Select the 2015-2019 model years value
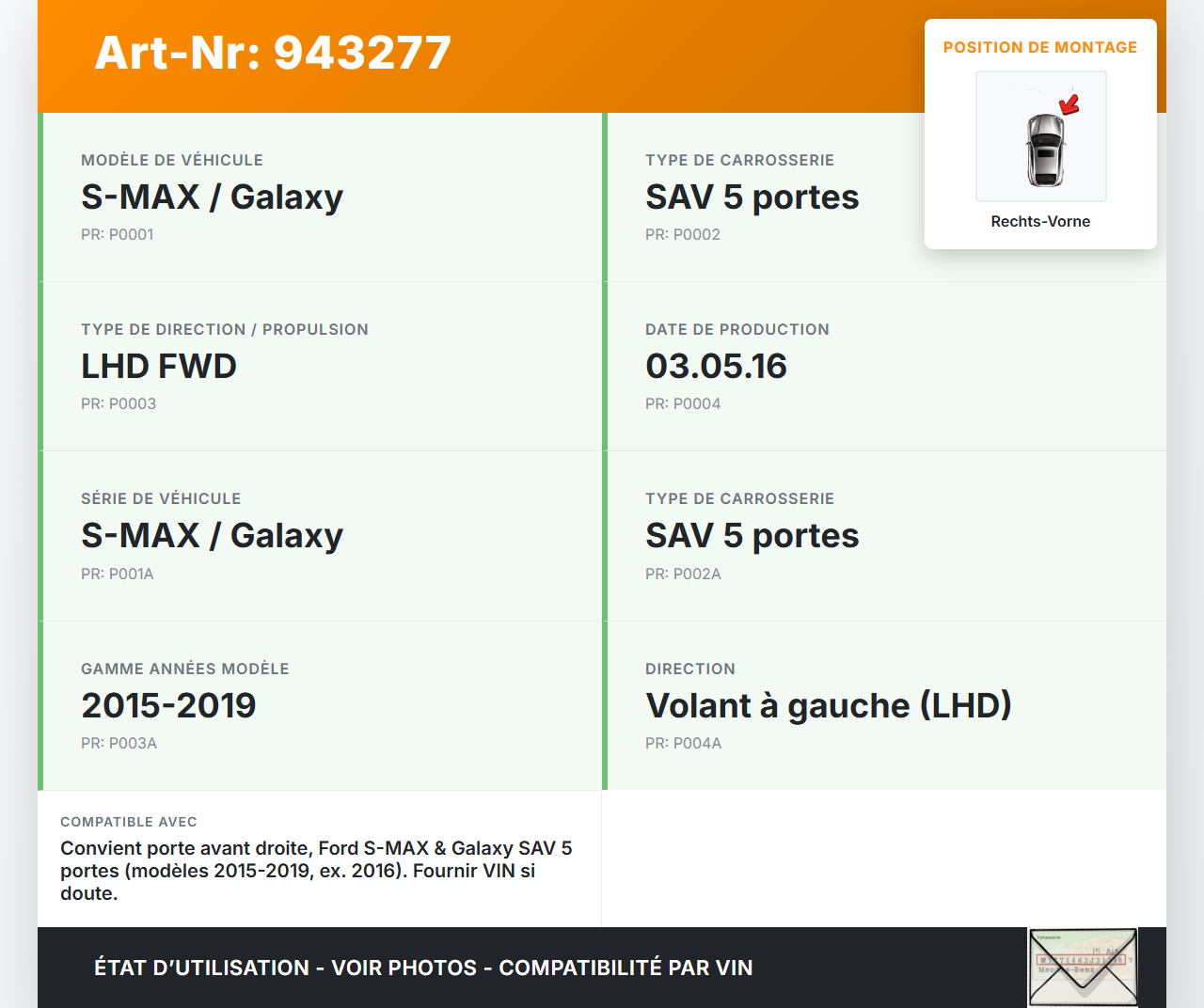The height and width of the screenshot is (1008, 1204). pos(168,705)
